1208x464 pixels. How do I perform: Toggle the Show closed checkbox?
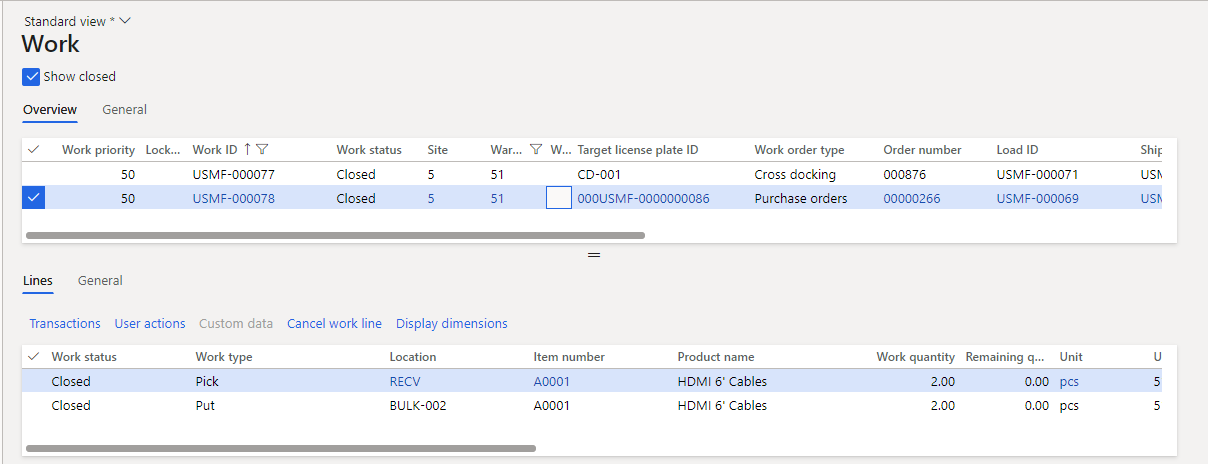pyautogui.click(x=31, y=77)
